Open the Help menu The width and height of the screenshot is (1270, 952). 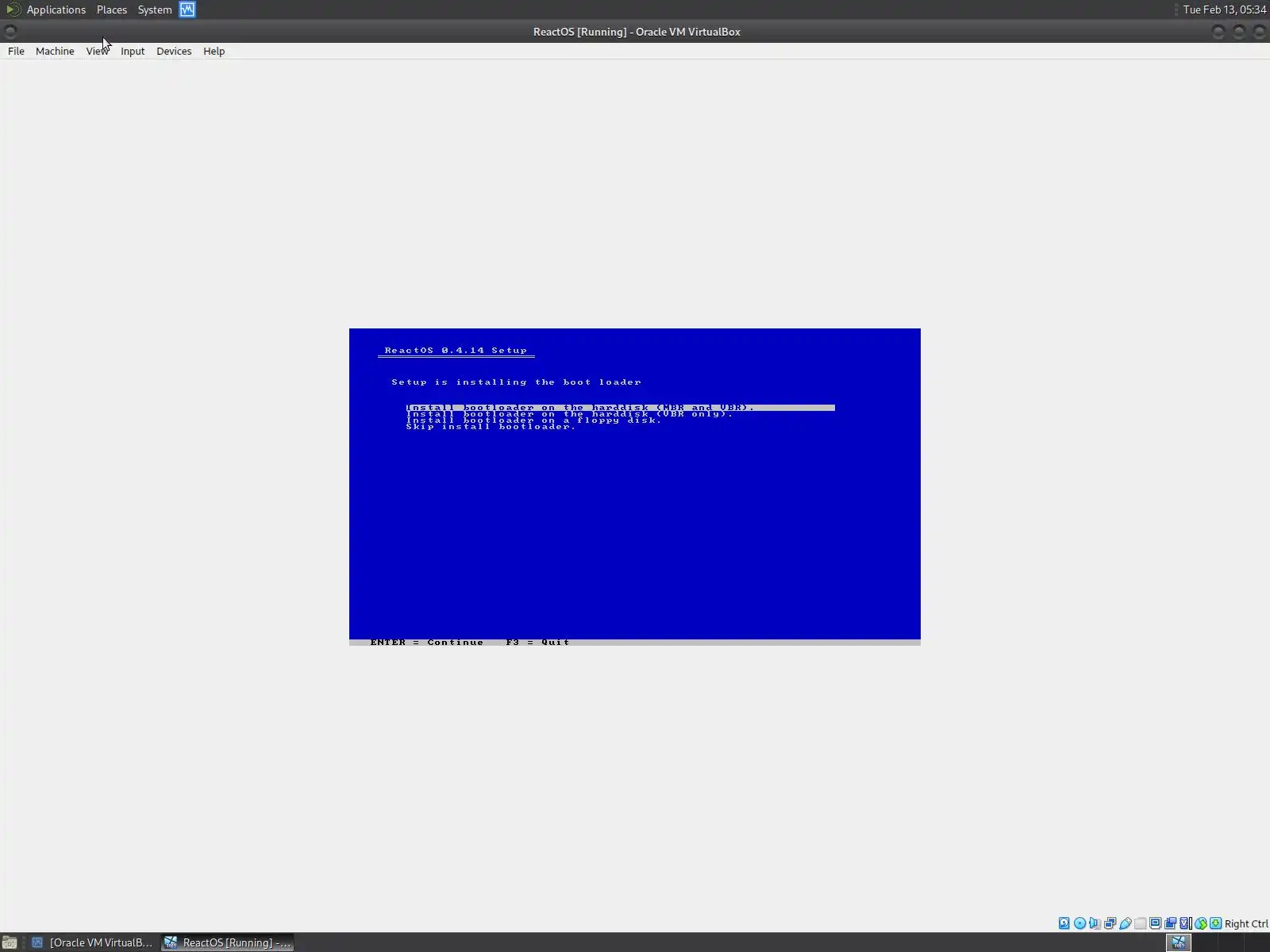(x=214, y=51)
